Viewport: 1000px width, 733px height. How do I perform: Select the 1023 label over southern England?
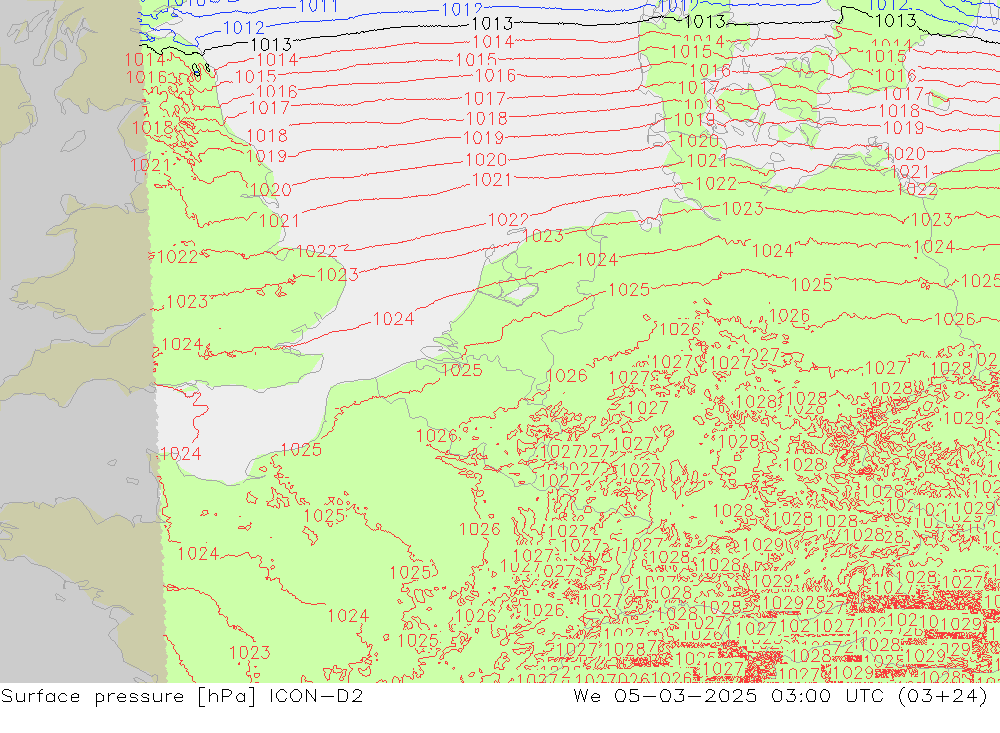187,302
